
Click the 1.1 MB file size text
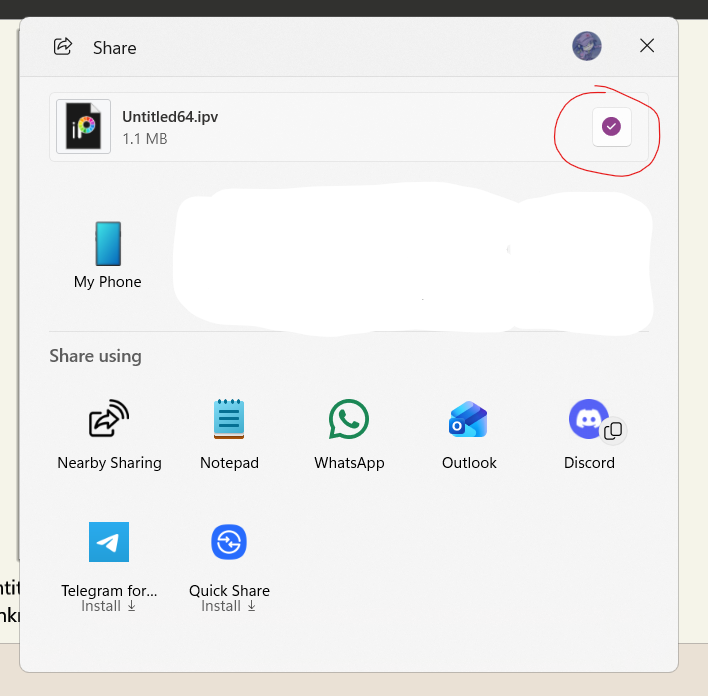coord(144,139)
